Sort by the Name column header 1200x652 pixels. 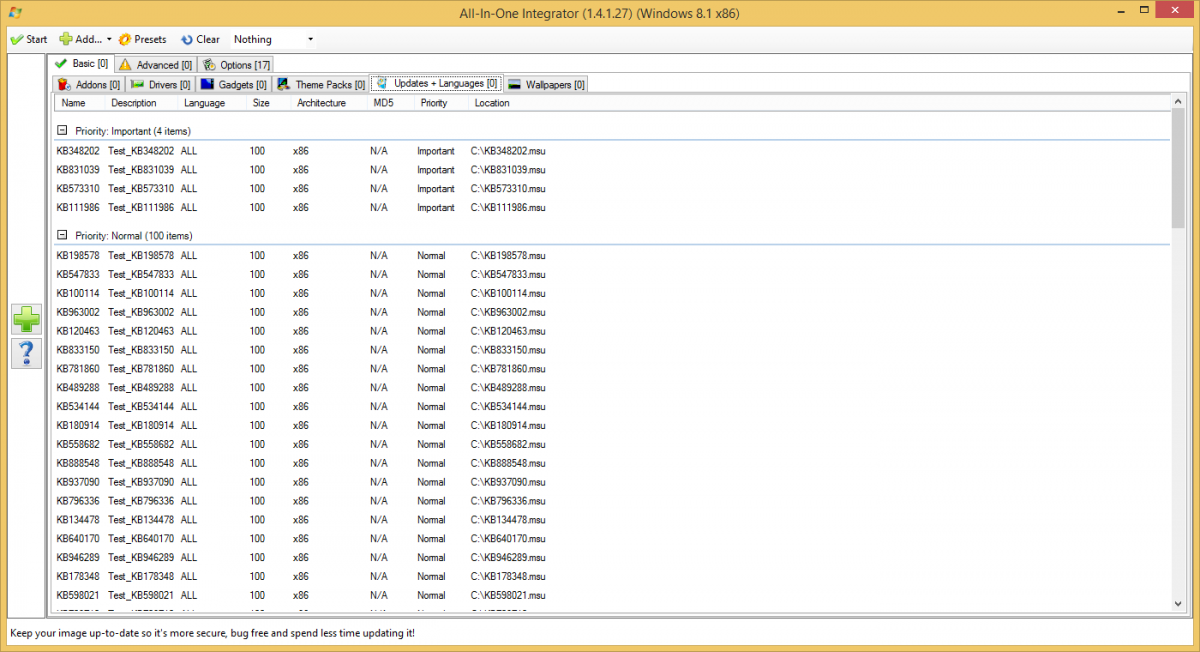tap(78, 103)
